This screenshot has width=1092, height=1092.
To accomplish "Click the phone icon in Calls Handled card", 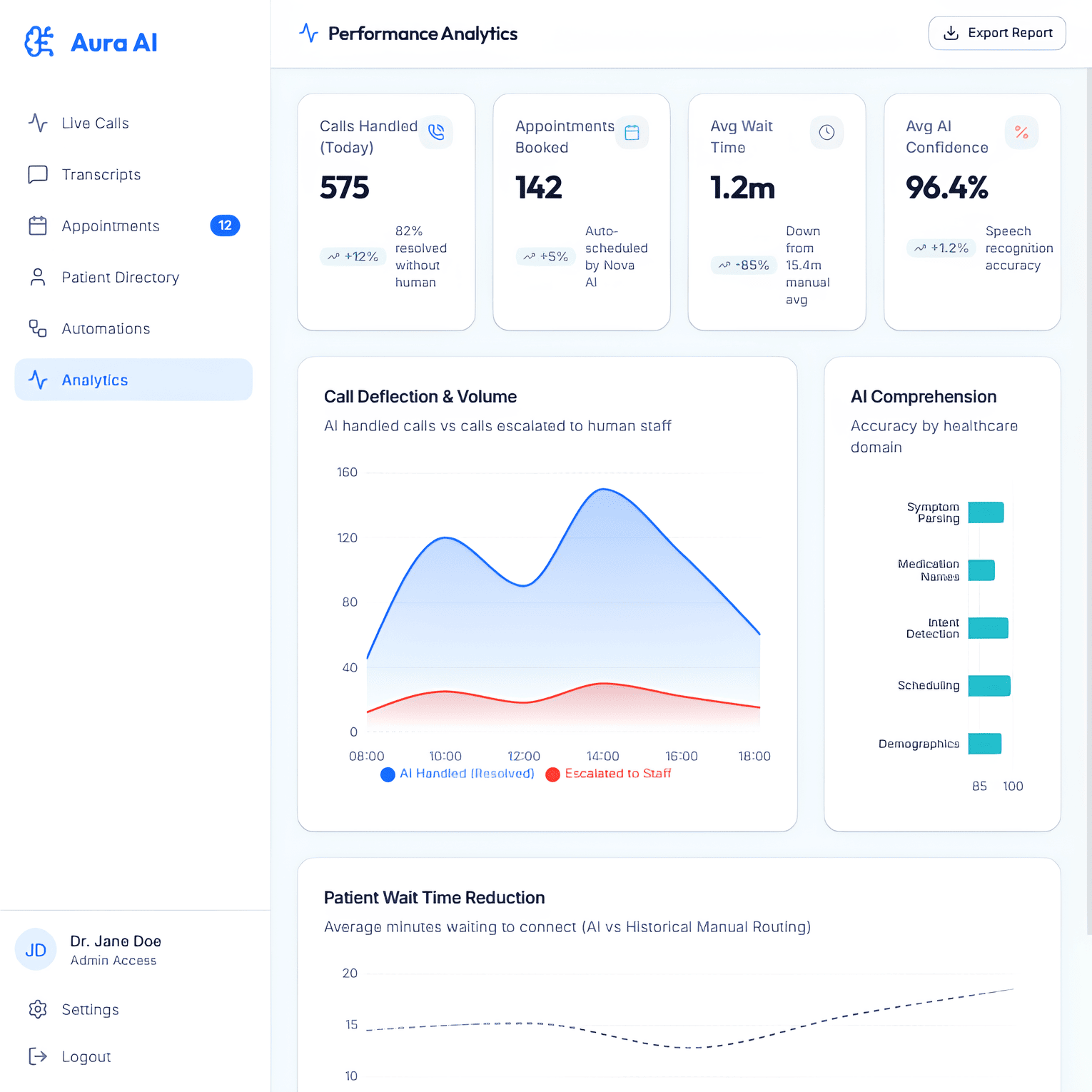I will (436, 132).
